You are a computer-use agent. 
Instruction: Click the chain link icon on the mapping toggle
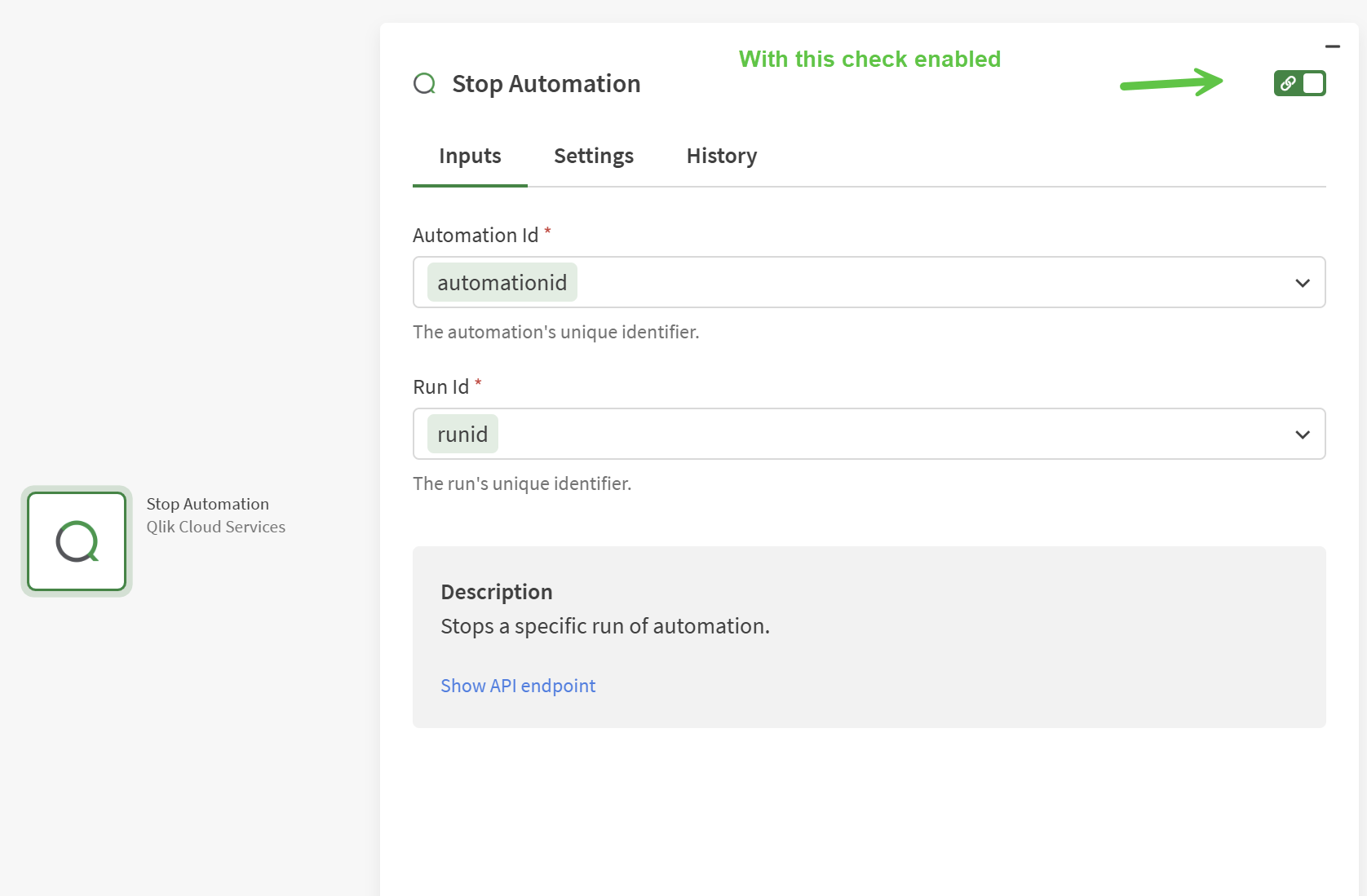coord(1288,83)
